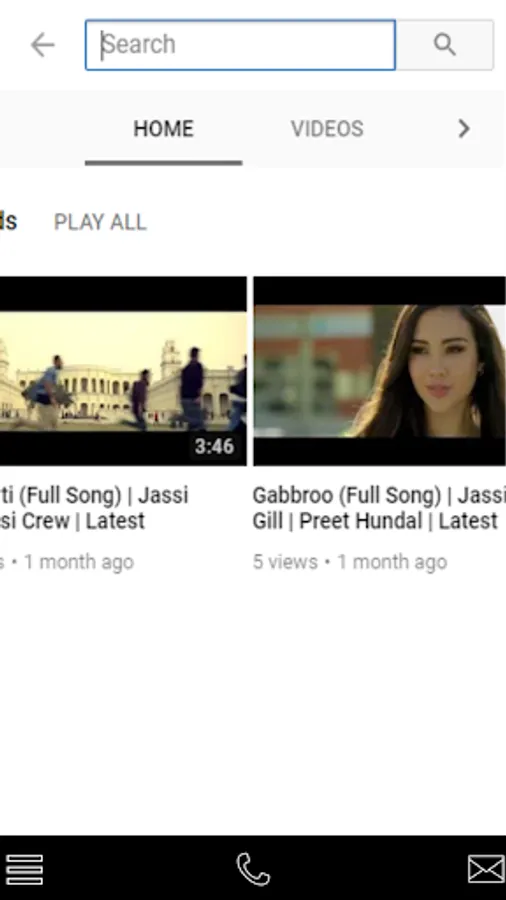Tap the envelope mail icon
Screen dimensions: 506x900
[486, 869]
